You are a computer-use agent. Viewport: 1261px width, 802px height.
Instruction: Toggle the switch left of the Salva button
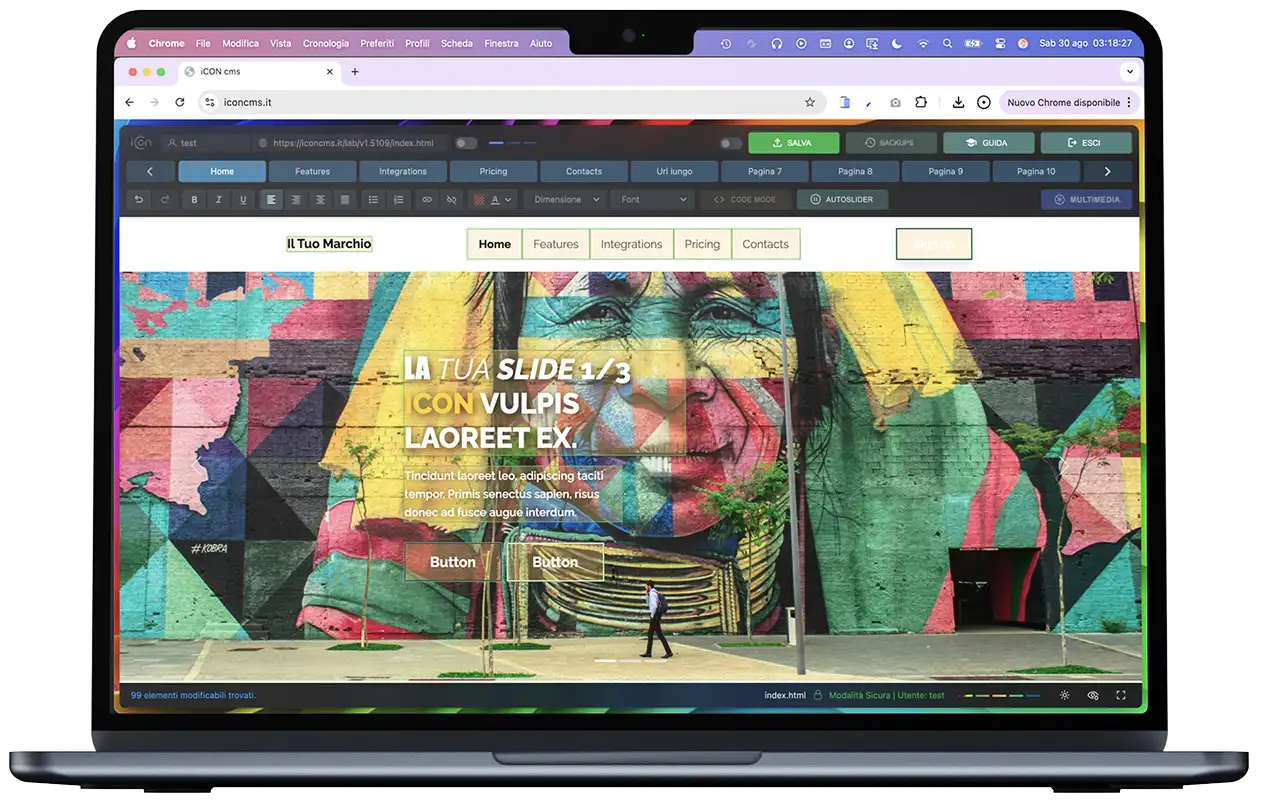731,143
